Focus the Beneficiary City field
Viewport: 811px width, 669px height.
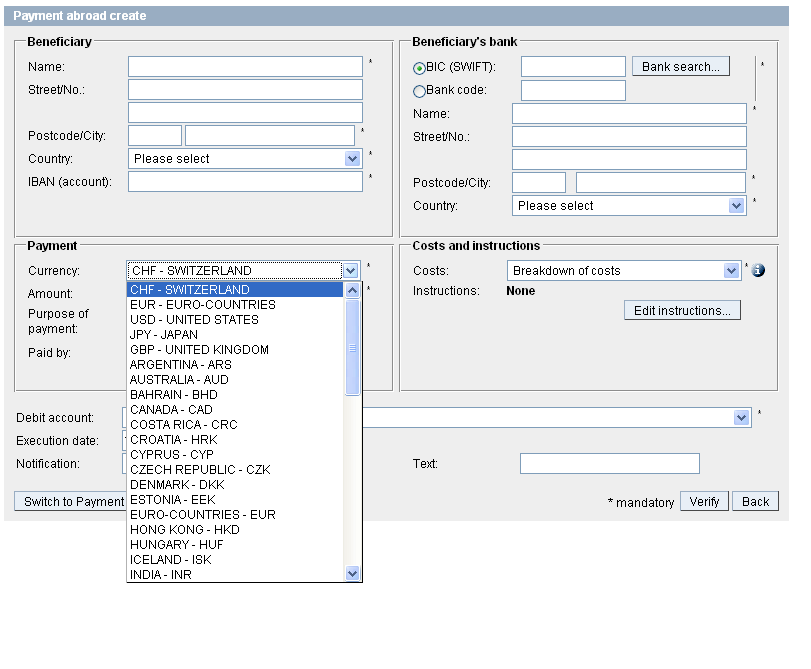(270, 136)
